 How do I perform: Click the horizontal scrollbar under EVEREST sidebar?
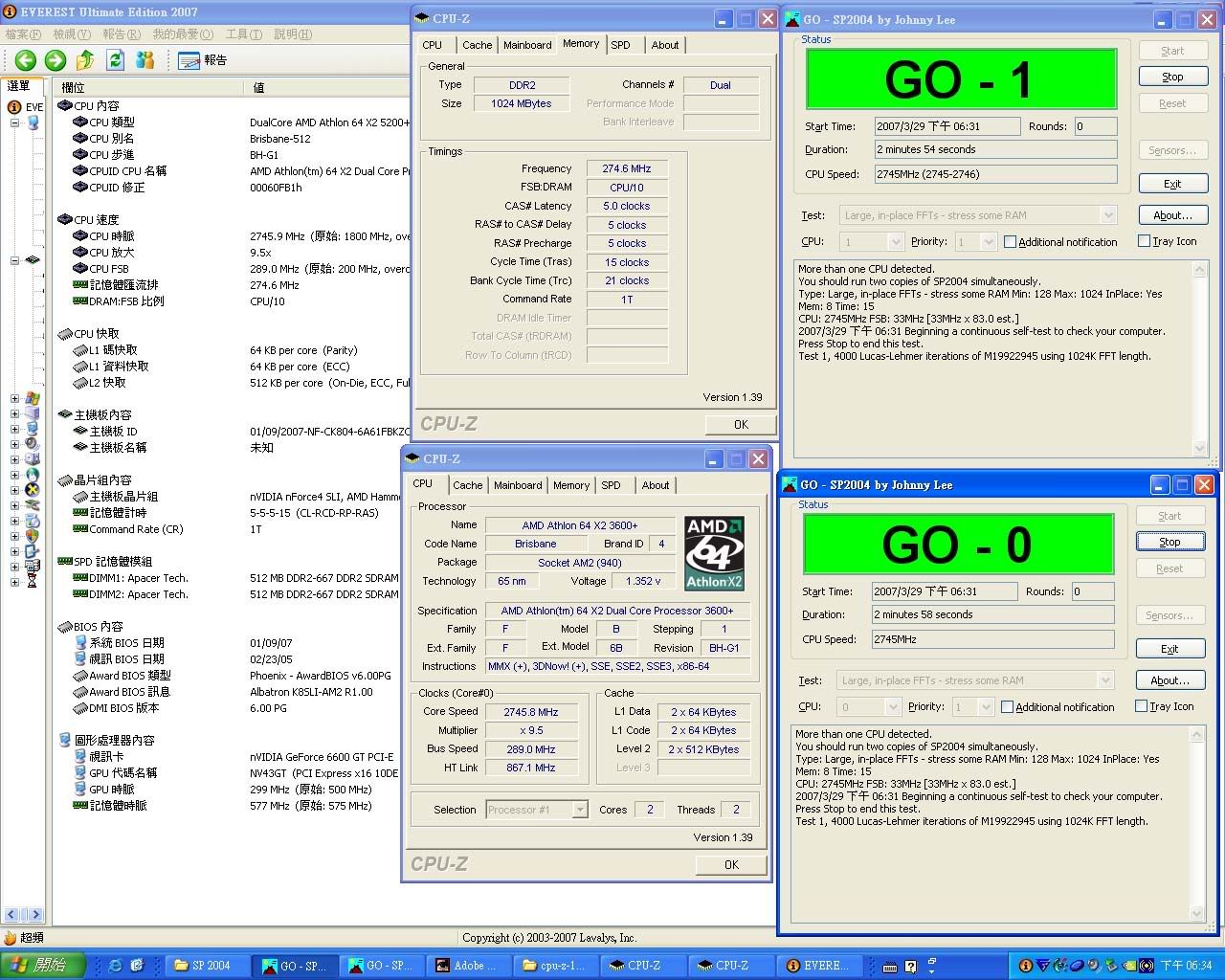pos(24,915)
